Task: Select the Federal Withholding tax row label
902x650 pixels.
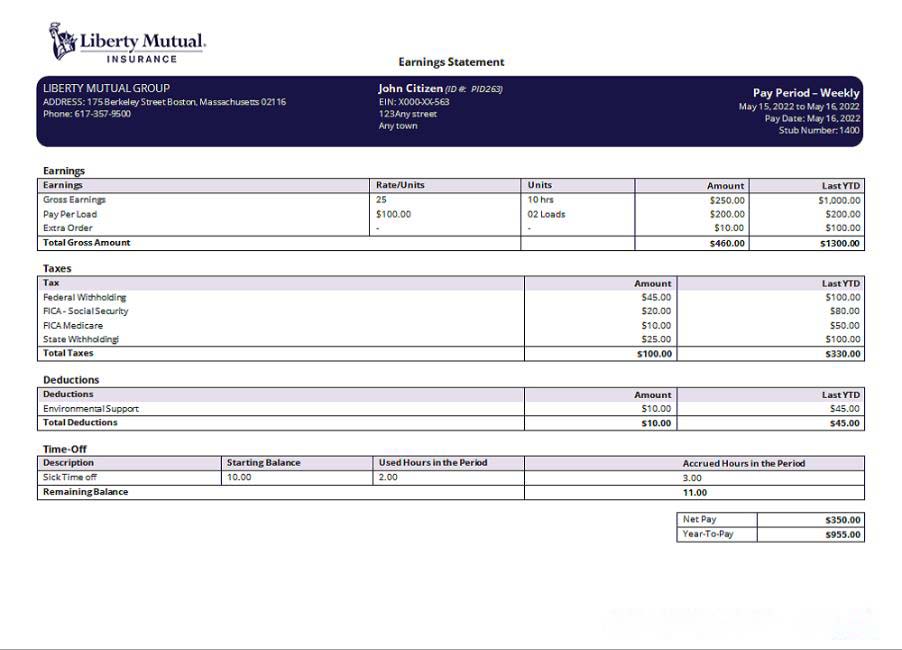Action: tap(84, 297)
